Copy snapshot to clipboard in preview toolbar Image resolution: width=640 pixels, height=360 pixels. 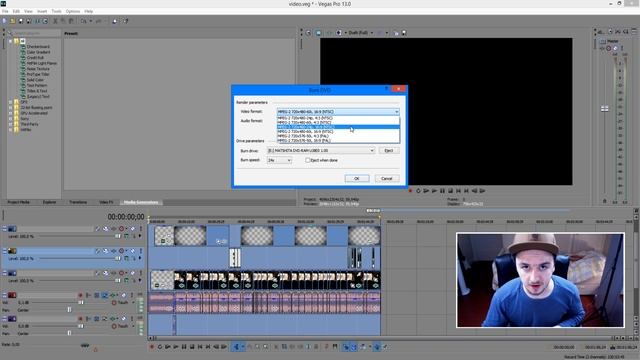[x=396, y=33]
